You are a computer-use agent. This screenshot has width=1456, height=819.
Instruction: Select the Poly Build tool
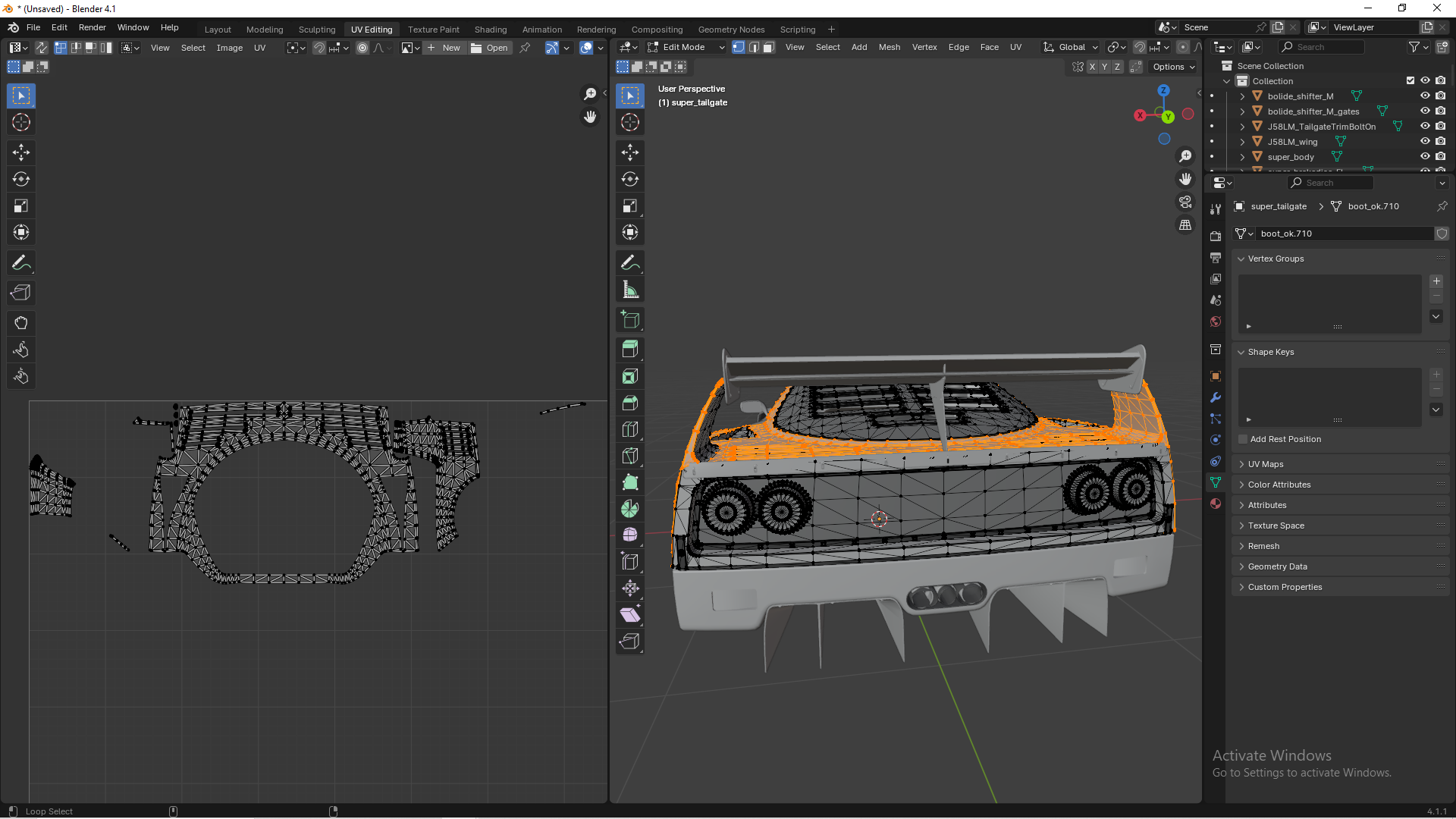(x=630, y=482)
